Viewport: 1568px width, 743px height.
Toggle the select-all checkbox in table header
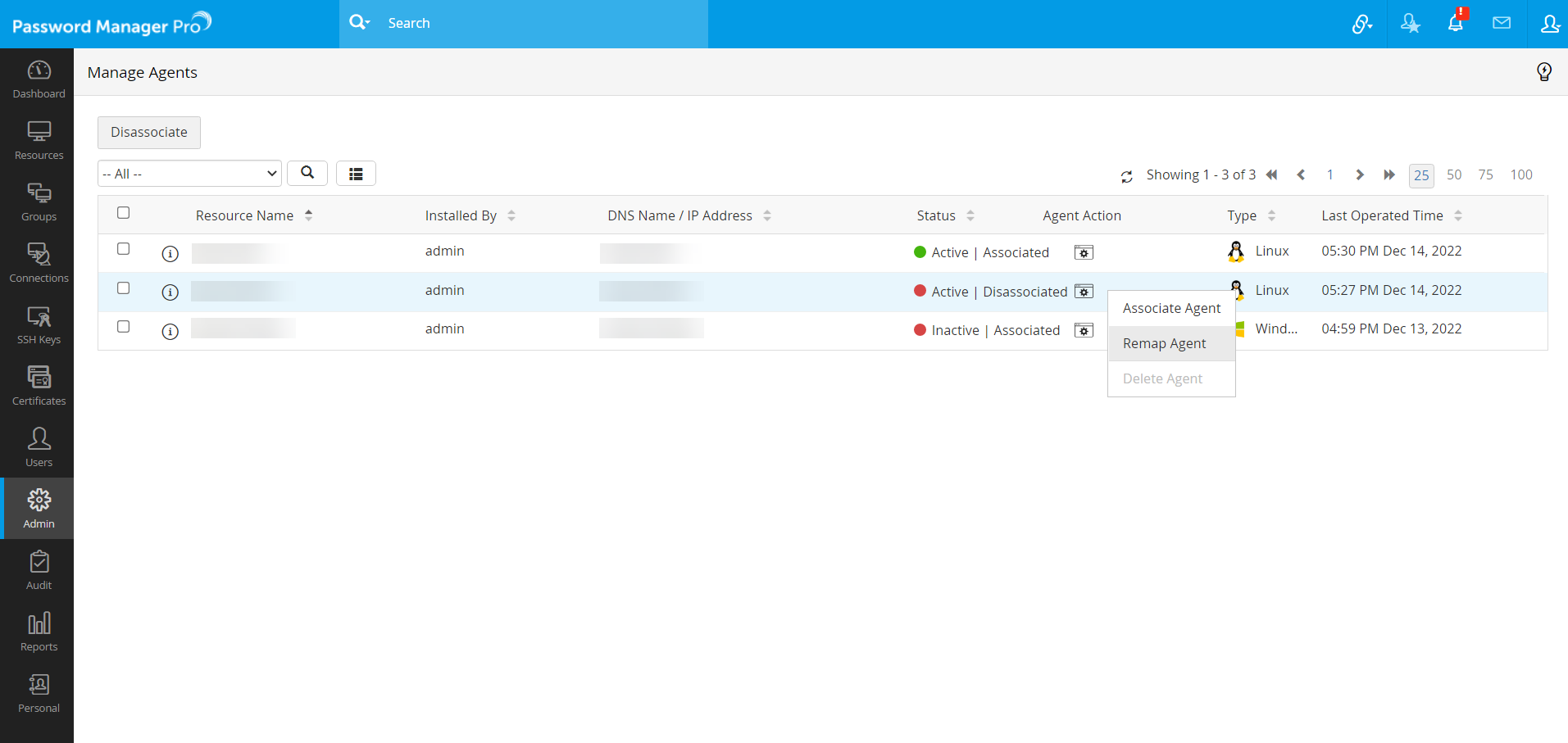[x=124, y=213]
